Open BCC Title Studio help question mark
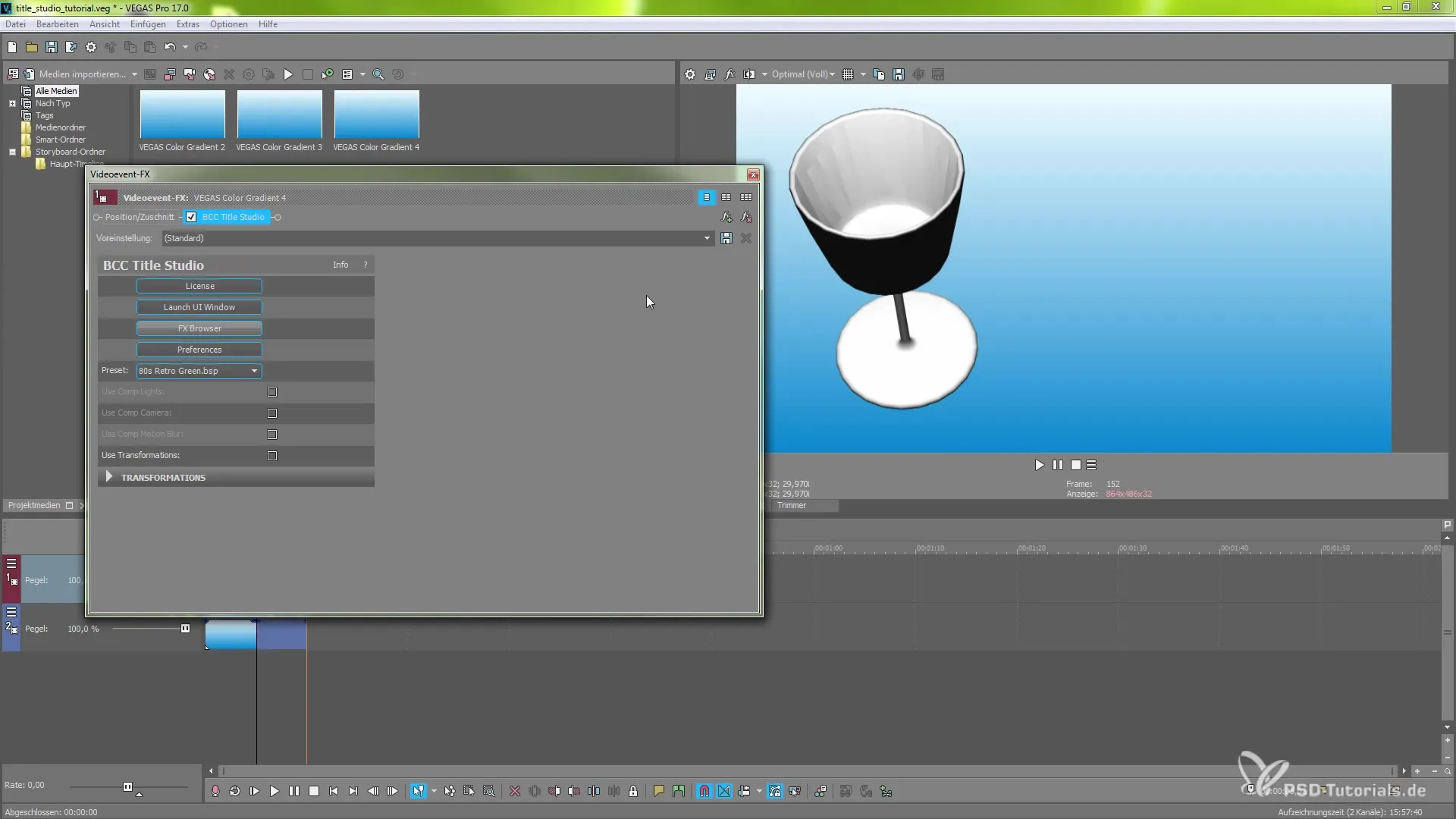 point(366,265)
